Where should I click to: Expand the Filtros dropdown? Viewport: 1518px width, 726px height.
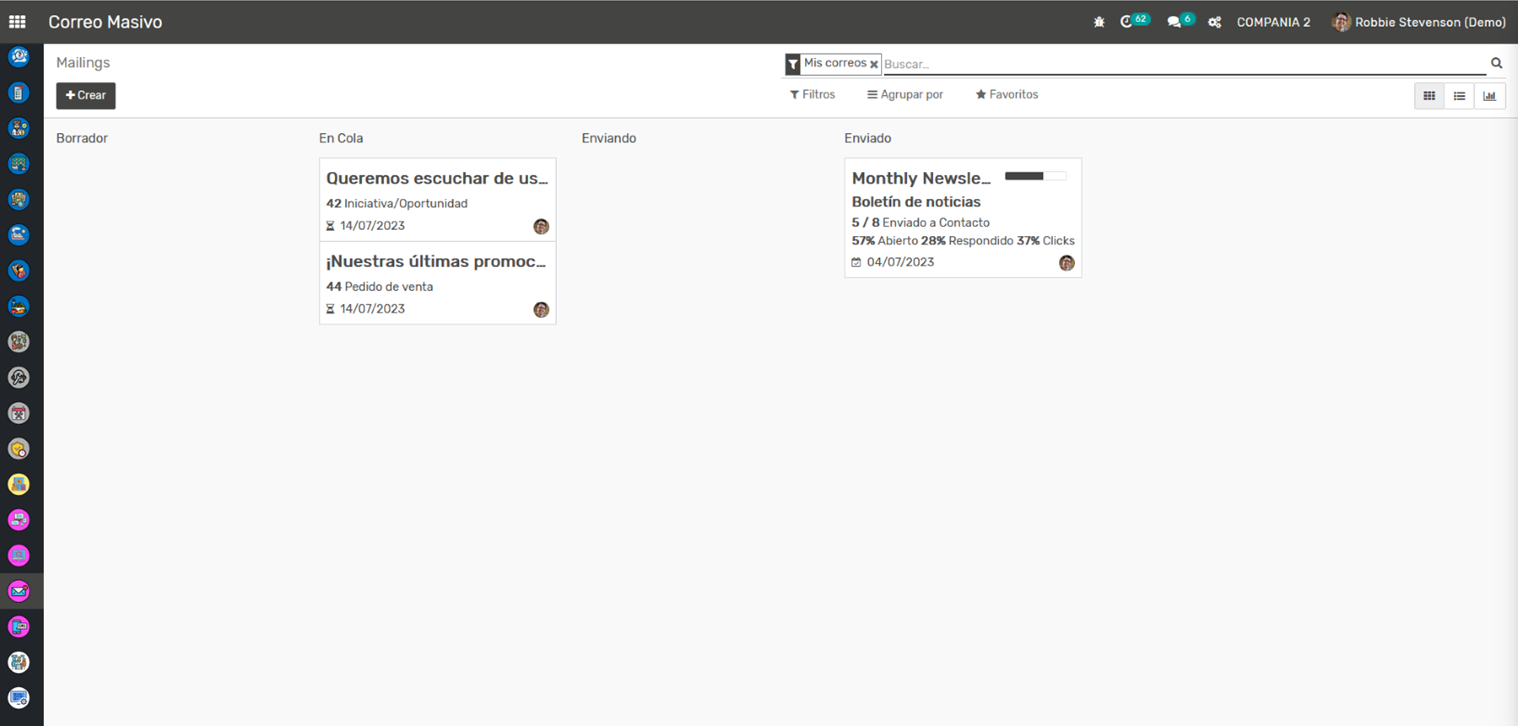[812, 95]
